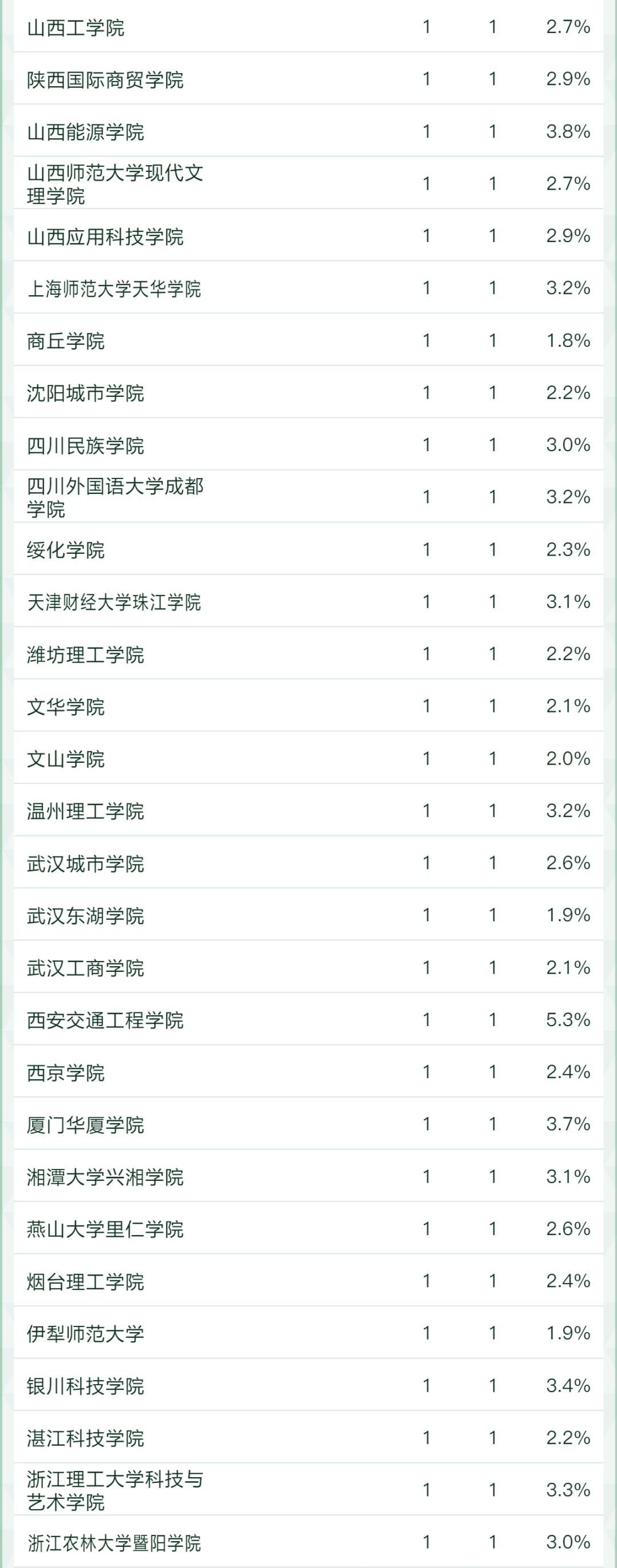This screenshot has height=1568, width=617.
Task: Click on 商丘学院 school name
Action: pos(66,341)
